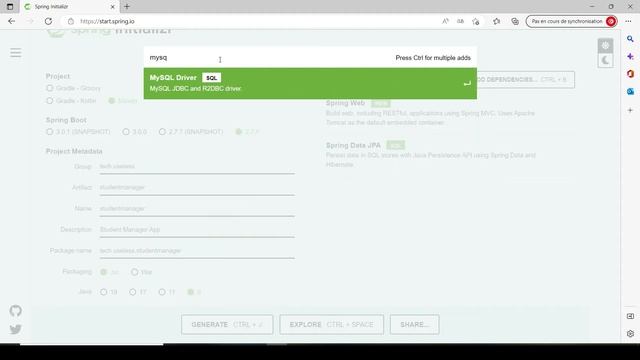The height and width of the screenshot is (360, 640).
Task: Select Spring Boot 3.0.0 radio
Action: tap(126, 132)
